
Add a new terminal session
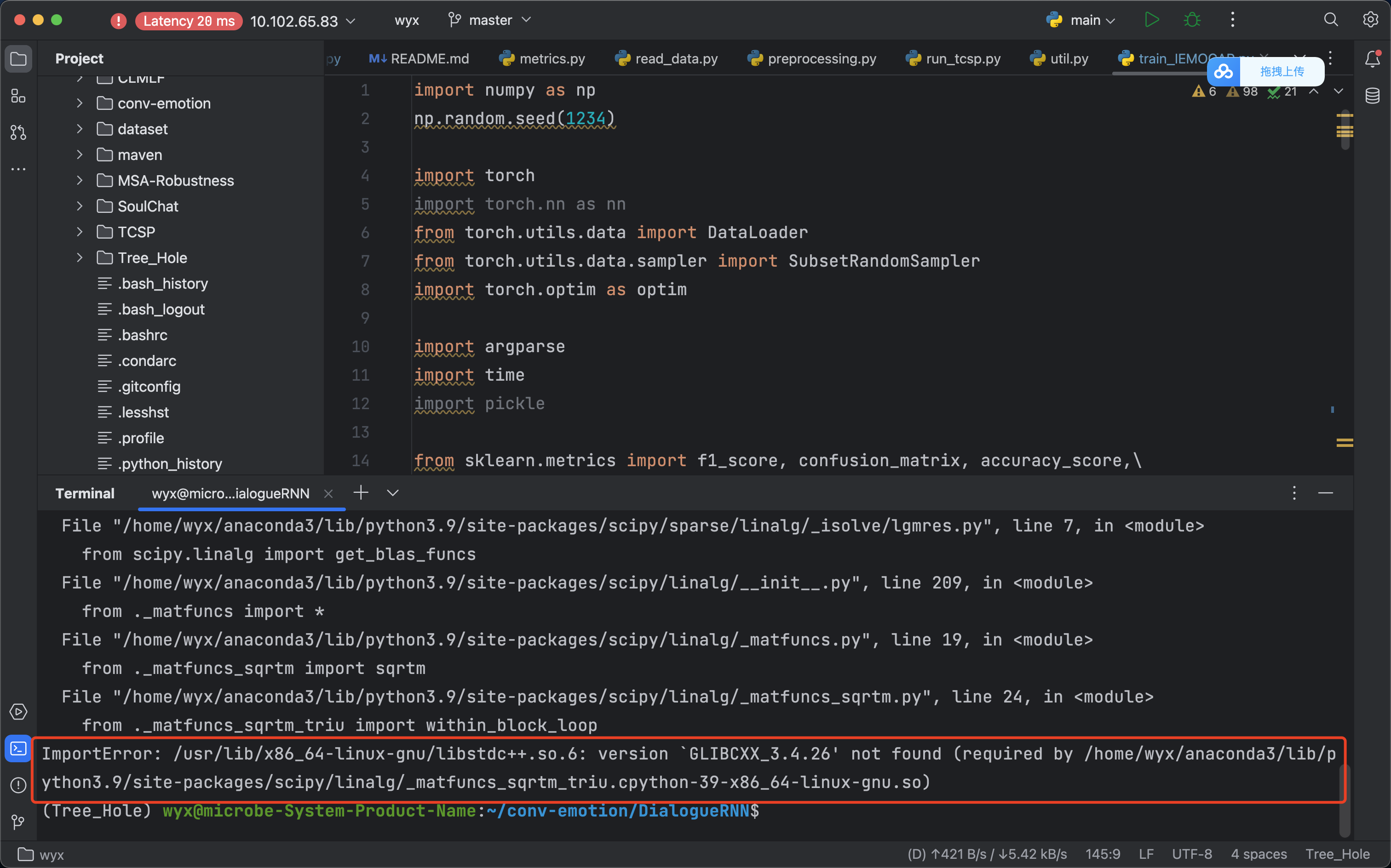361,492
